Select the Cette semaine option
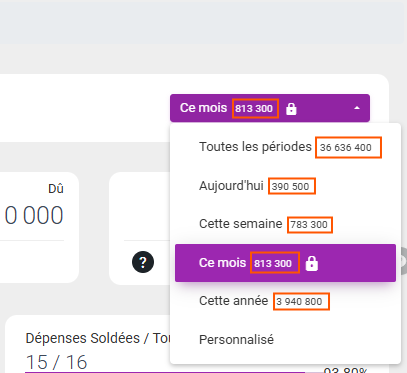Viewport: 407px width, 373px height. coord(285,224)
